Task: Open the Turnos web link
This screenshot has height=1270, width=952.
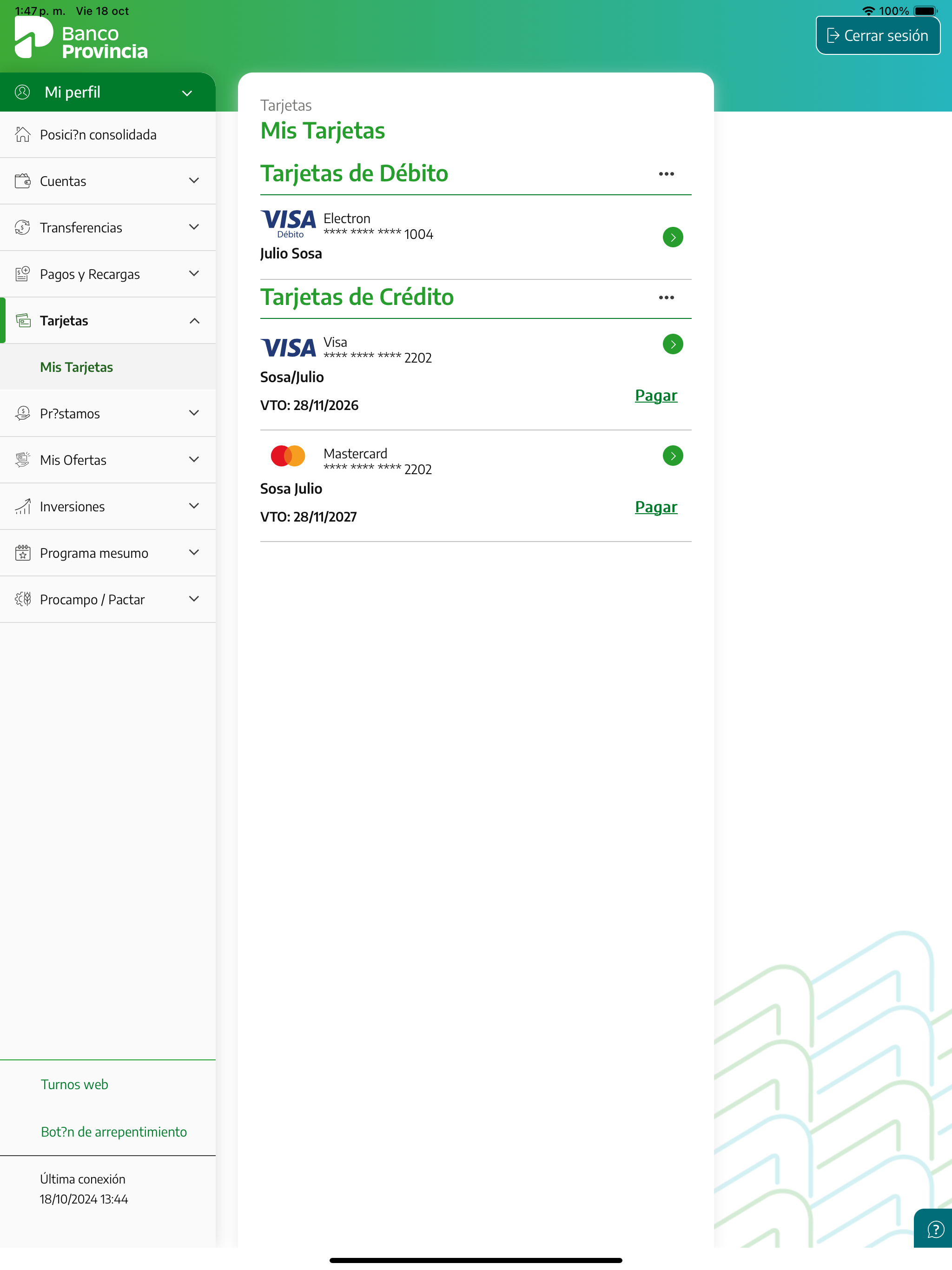Action: click(75, 1085)
